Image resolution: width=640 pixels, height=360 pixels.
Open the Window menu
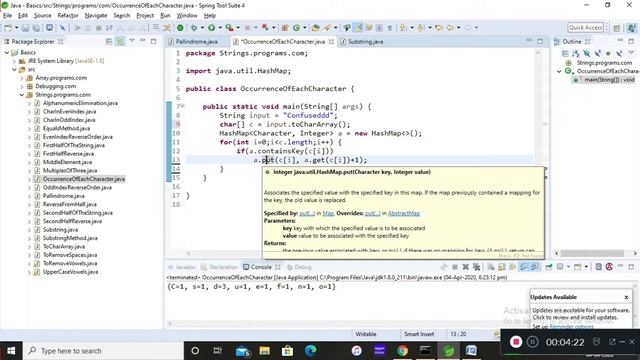click(x=187, y=16)
